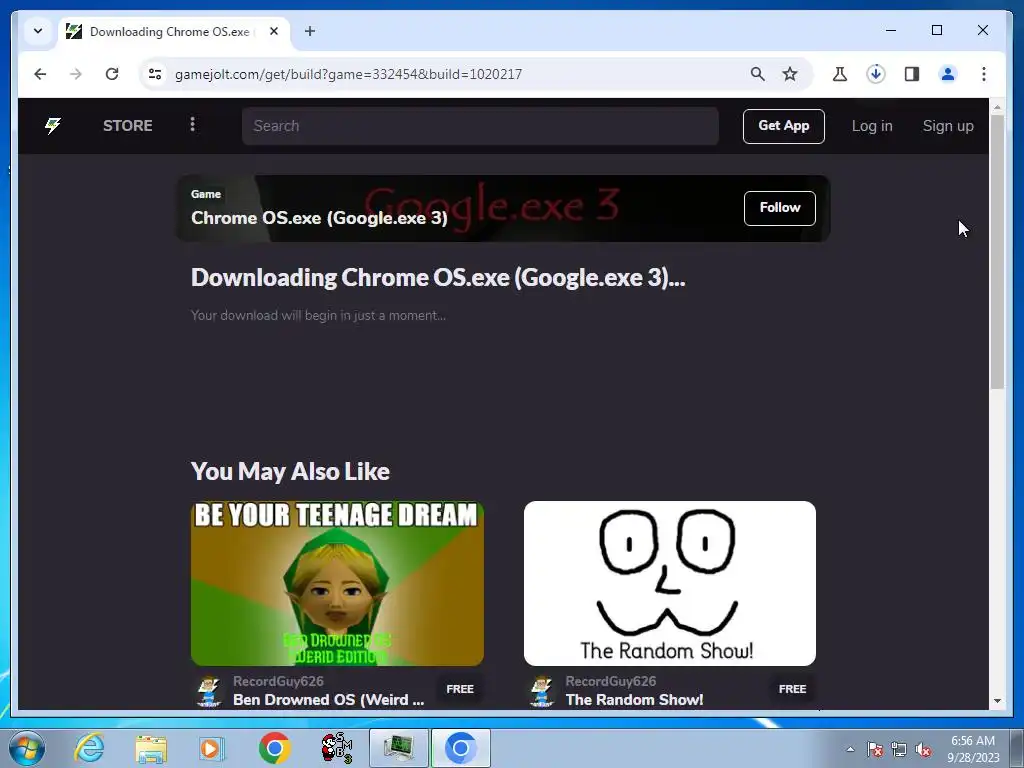
Task: Open Chrome profile avatar menu
Action: 948,74
